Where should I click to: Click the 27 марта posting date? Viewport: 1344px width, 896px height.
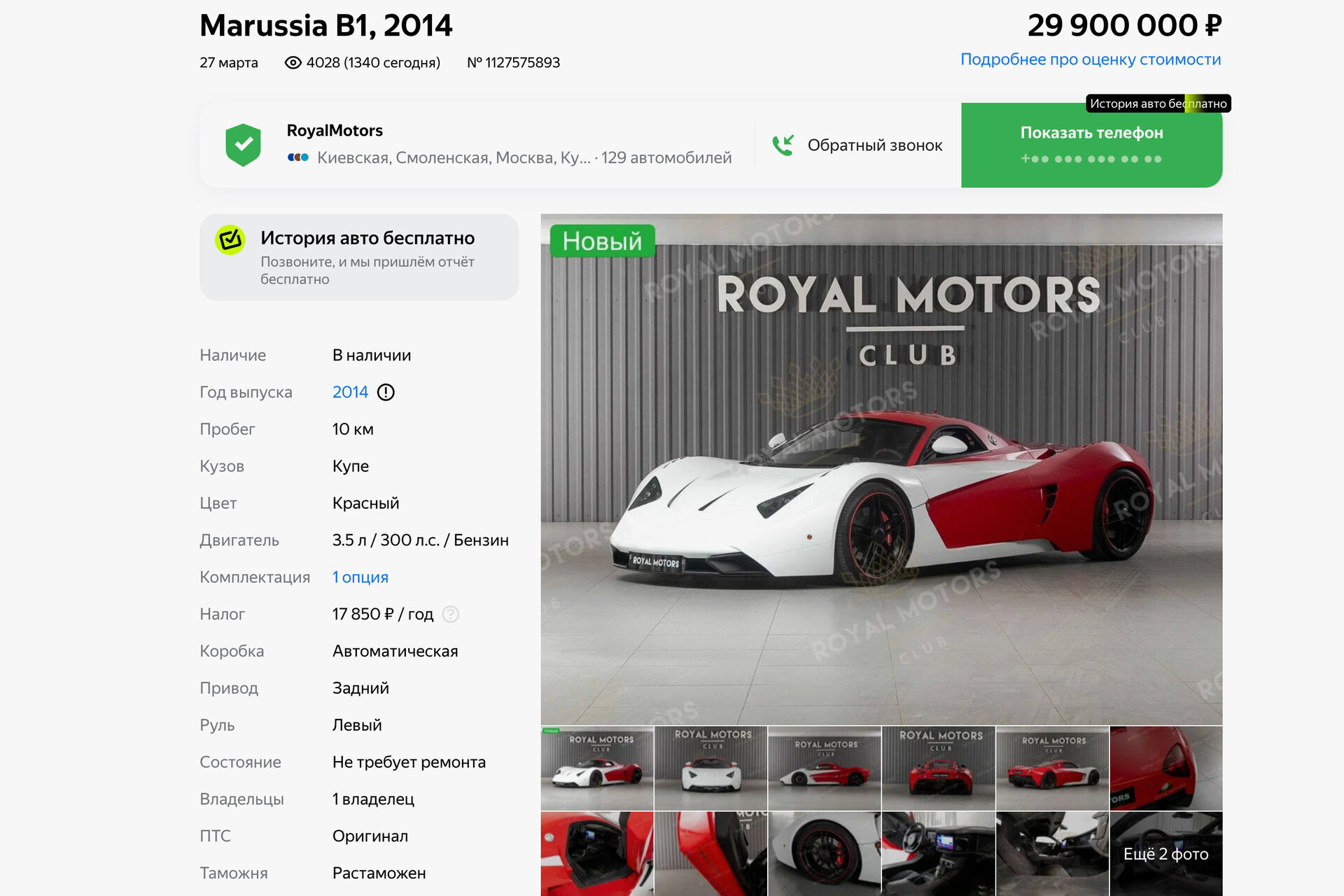[x=229, y=63]
